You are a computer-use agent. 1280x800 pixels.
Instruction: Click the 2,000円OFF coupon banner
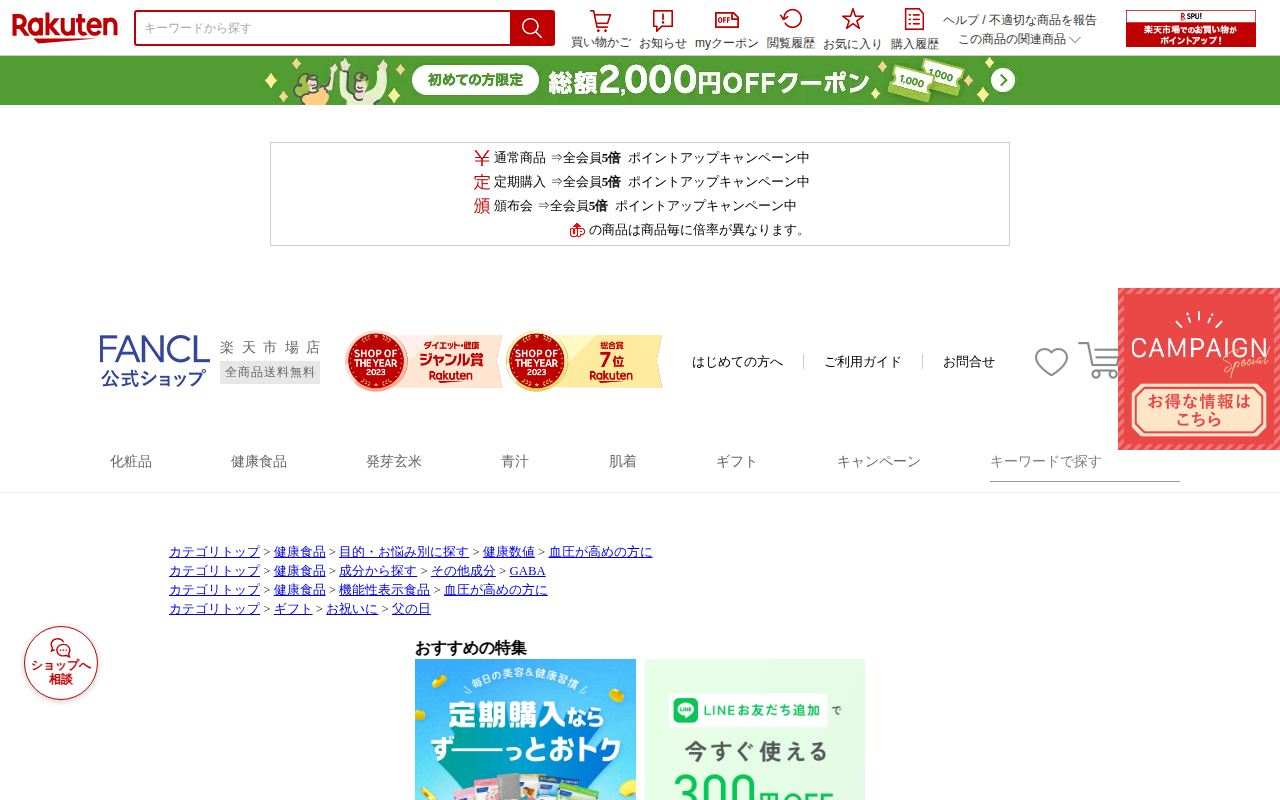[x=640, y=80]
